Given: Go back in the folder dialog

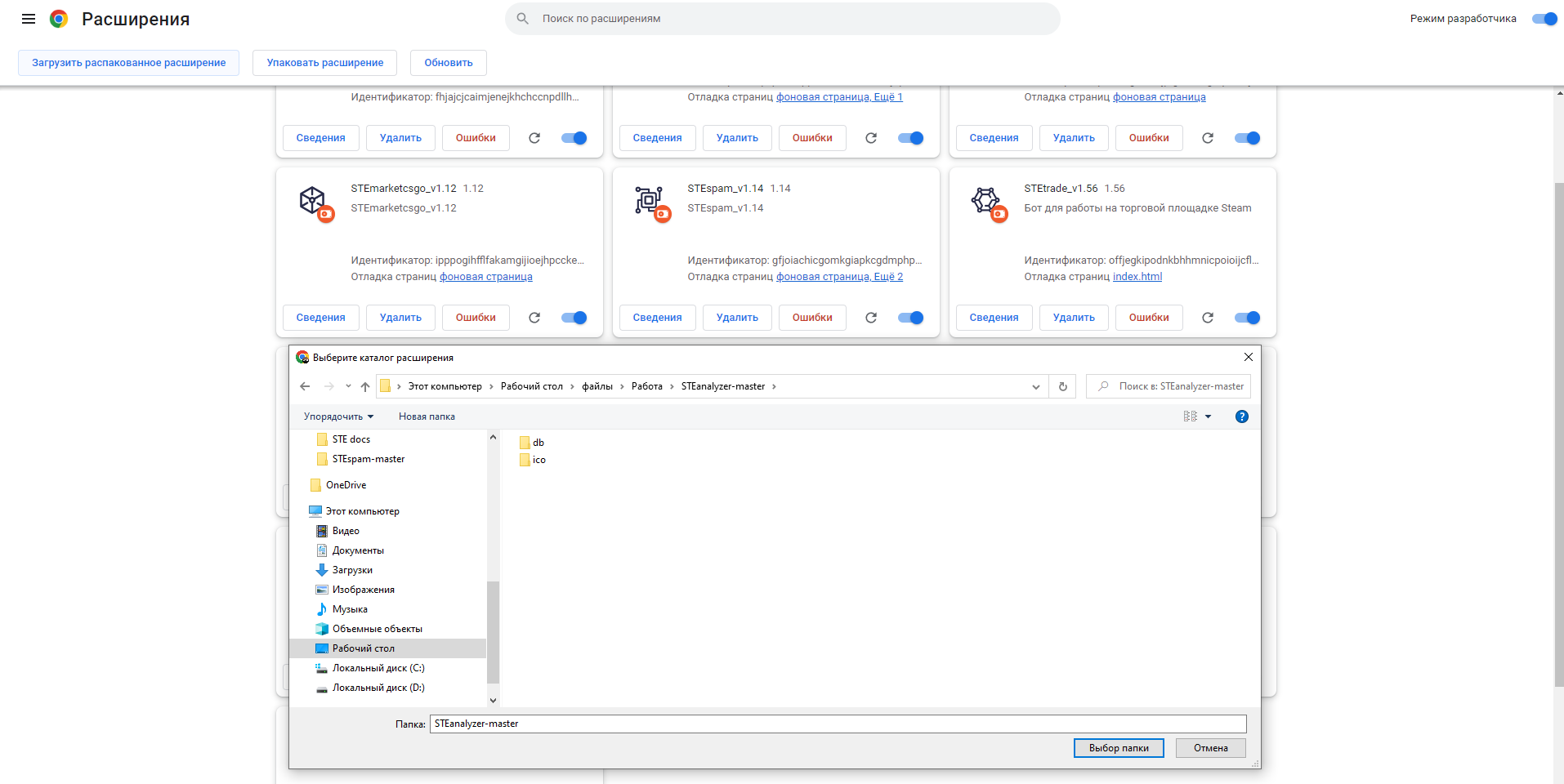Looking at the screenshot, I should [x=305, y=386].
